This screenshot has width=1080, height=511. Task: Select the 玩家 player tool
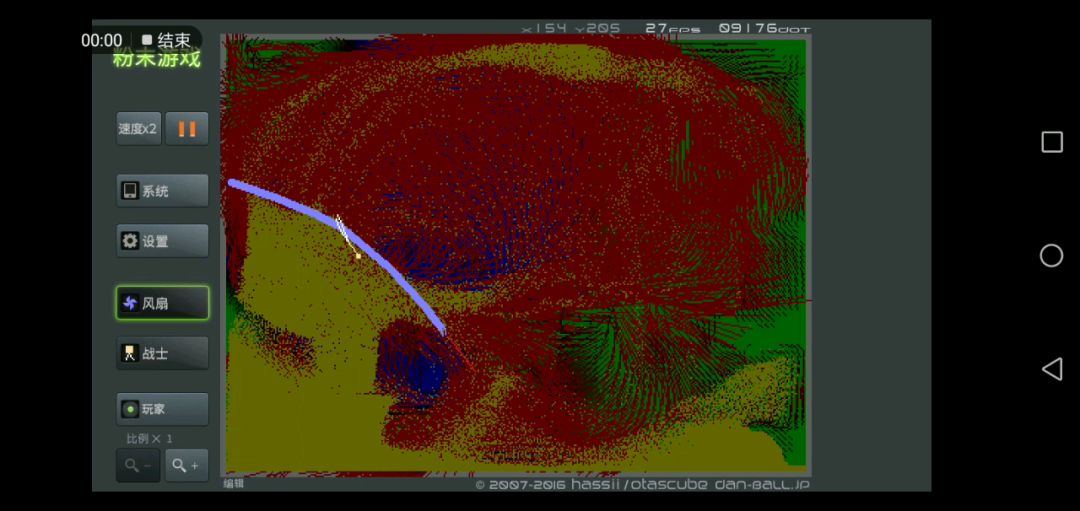pyautogui.click(x=162, y=409)
